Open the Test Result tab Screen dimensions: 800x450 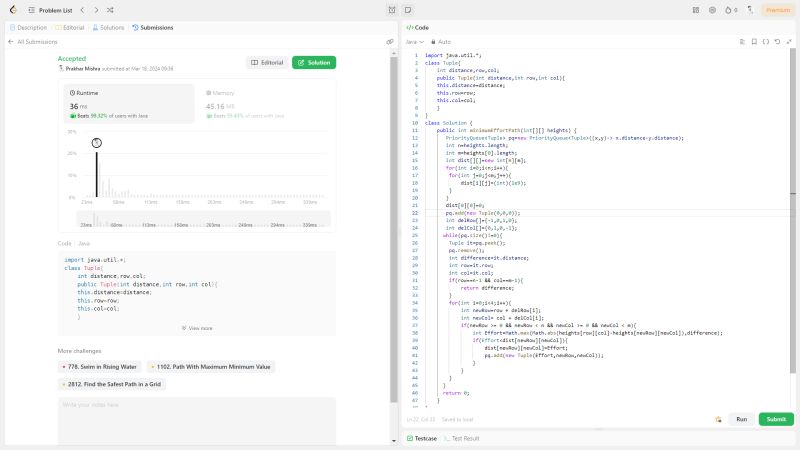point(462,438)
